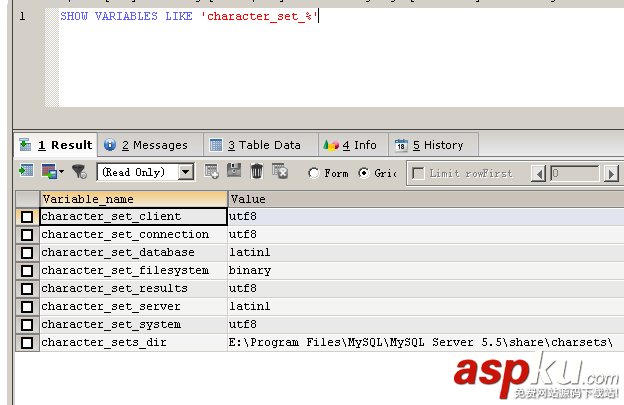Select the character_set_filesystem cell
This screenshot has width=624, height=405.
(134, 271)
